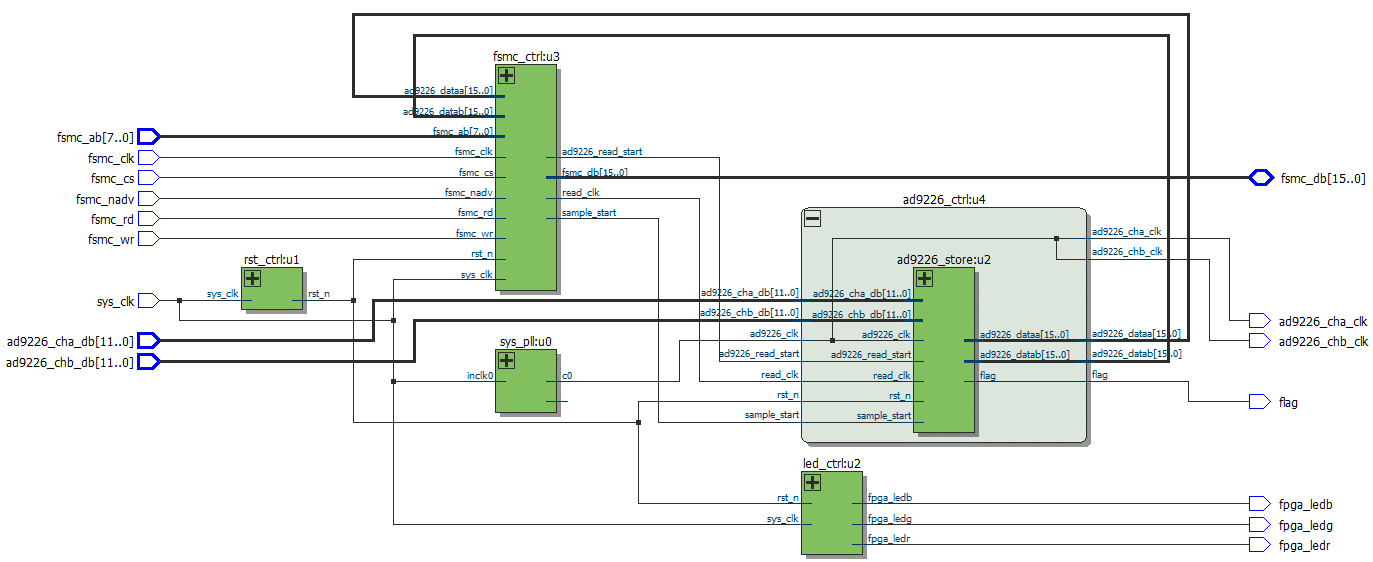
Task: Expand the ad9226_store:u2 instance
Action: [924, 279]
